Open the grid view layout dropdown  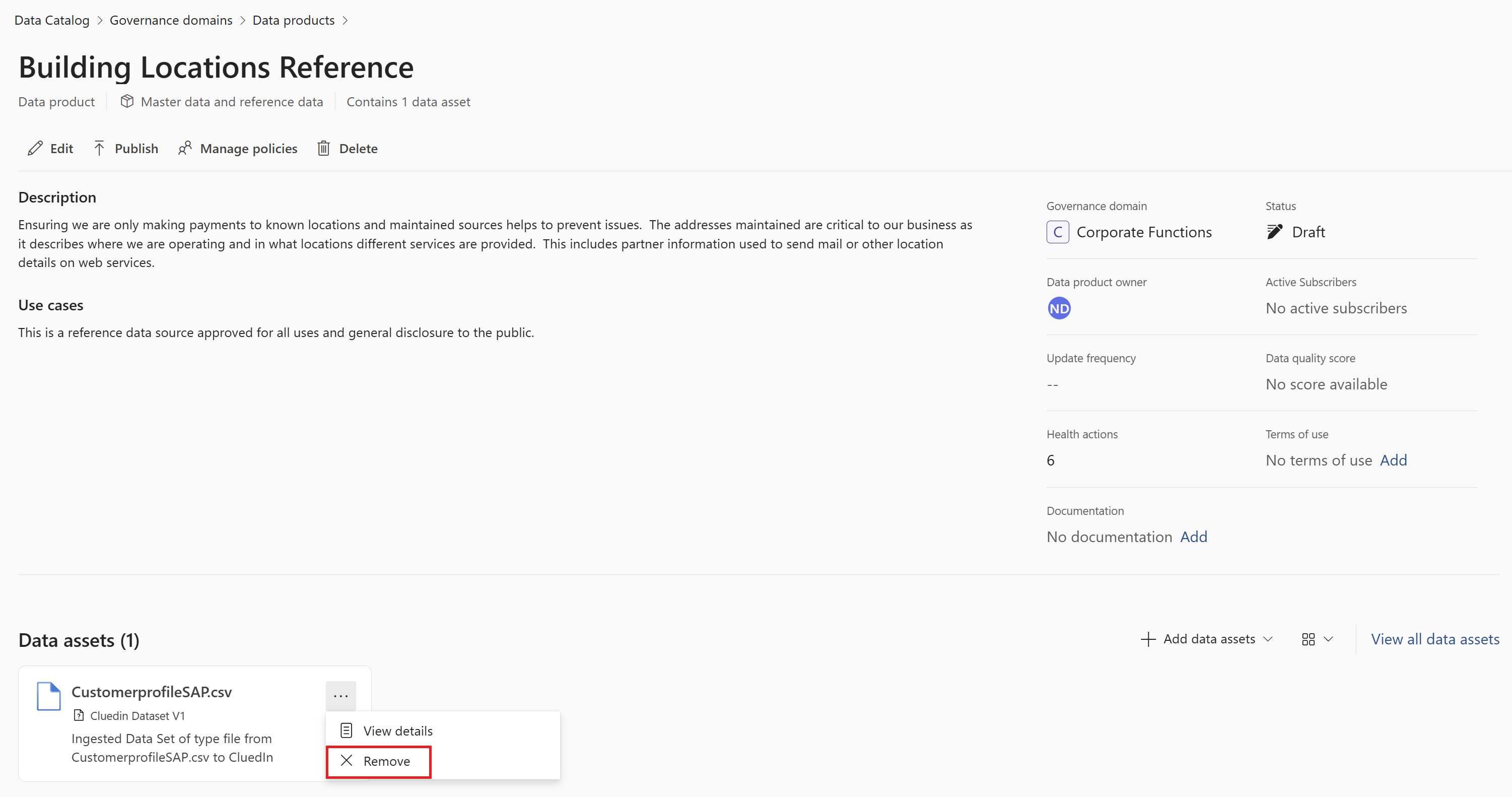[x=1317, y=639]
